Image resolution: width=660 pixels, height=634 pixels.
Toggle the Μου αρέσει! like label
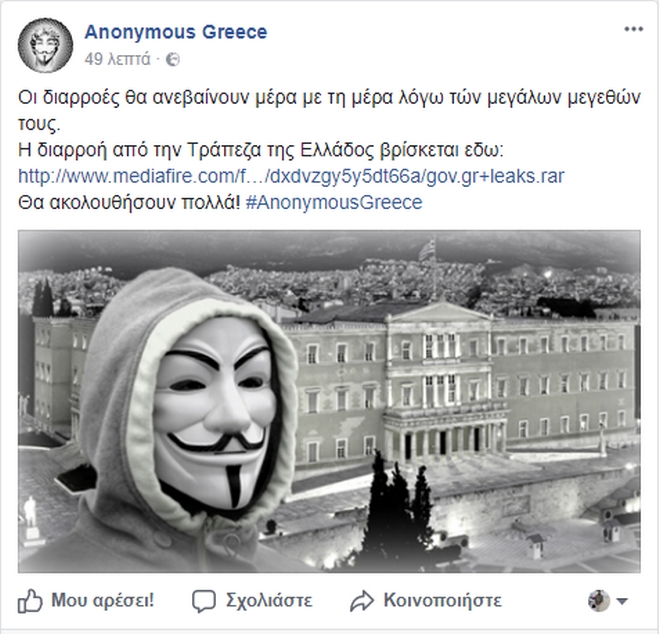click(103, 600)
